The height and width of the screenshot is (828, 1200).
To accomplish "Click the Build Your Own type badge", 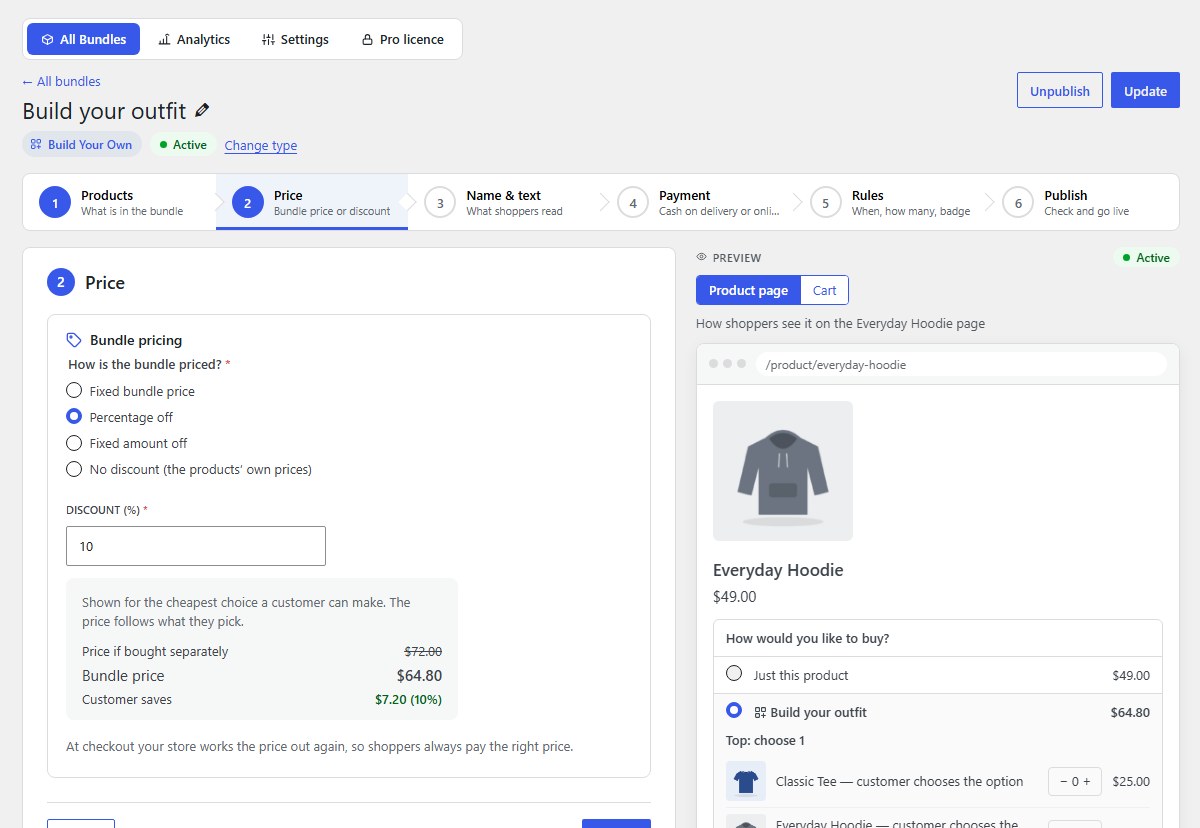I will (82, 145).
